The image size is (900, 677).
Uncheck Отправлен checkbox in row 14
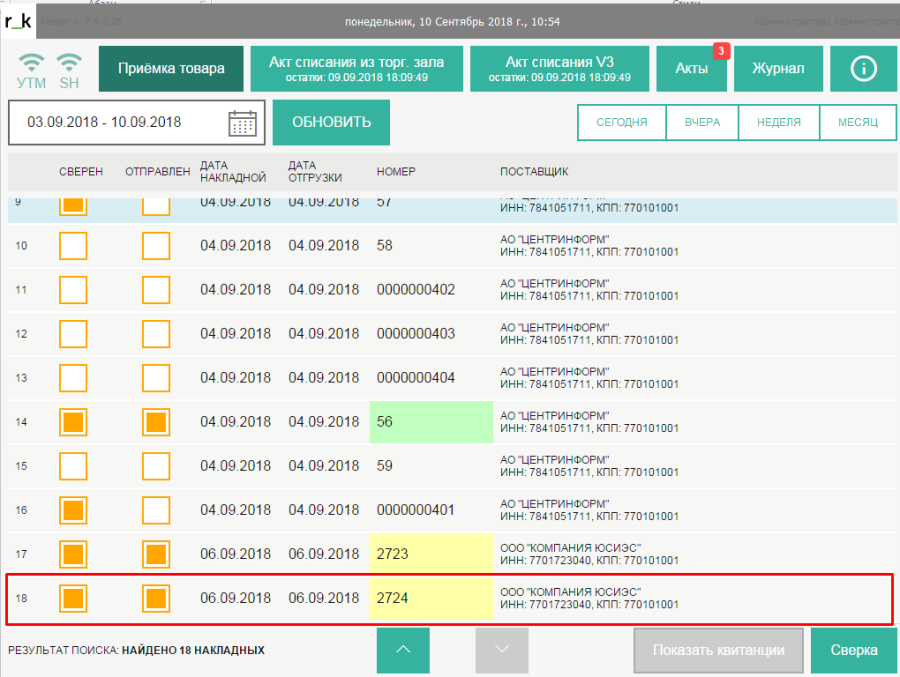pyautogui.click(x=156, y=422)
